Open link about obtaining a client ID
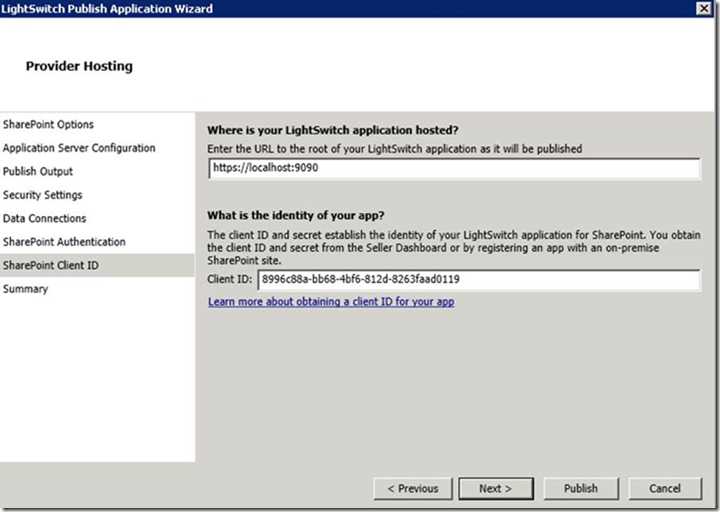Viewport: 720px width, 512px height. [331, 302]
